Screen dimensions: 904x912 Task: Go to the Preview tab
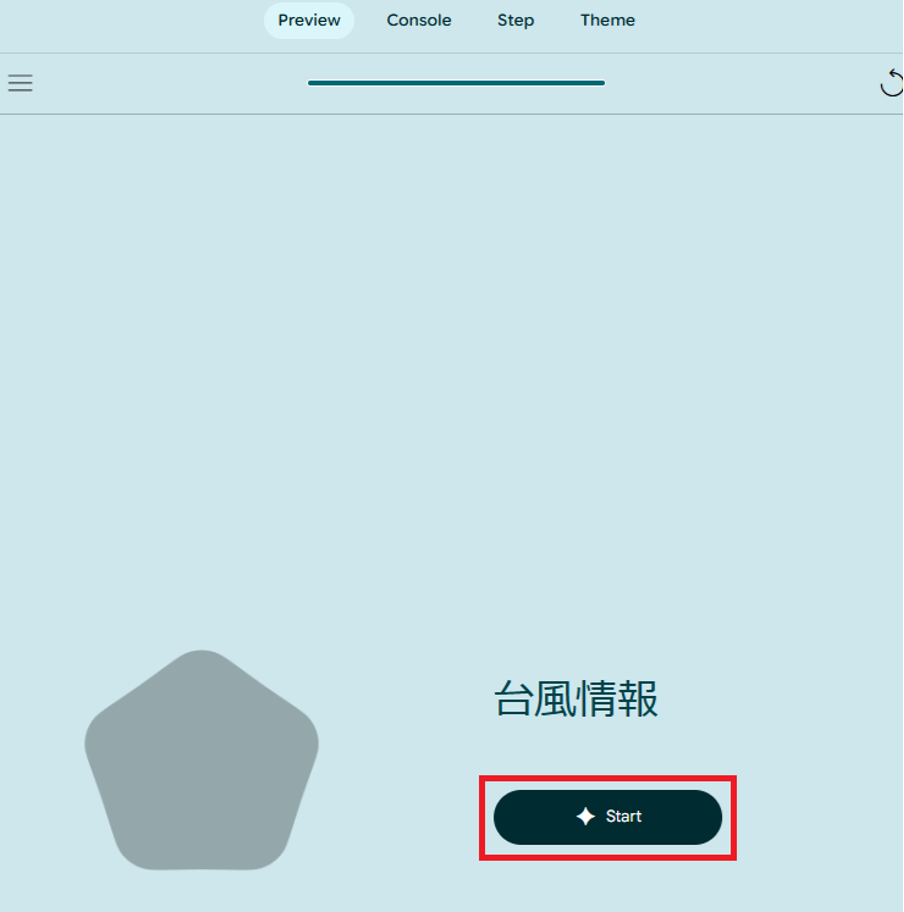click(309, 20)
